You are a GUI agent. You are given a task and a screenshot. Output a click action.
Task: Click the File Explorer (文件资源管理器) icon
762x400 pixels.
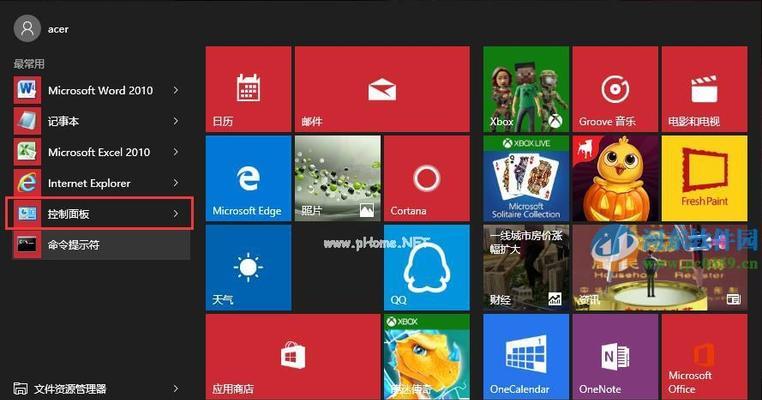[20, 388]
